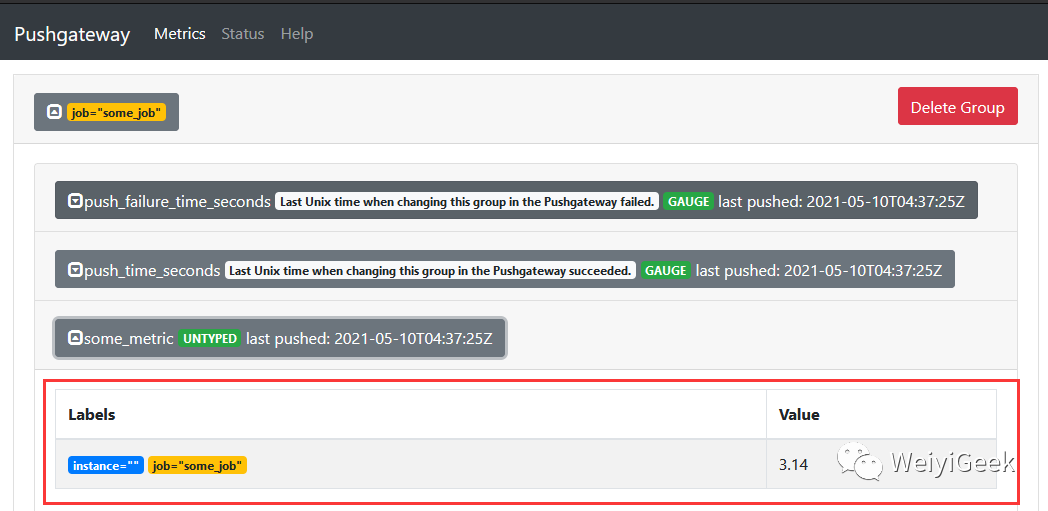Collapse the job="some_job" group header
Image resolution: width=1048 pixels, height=511 pixels.
point(106,112)
